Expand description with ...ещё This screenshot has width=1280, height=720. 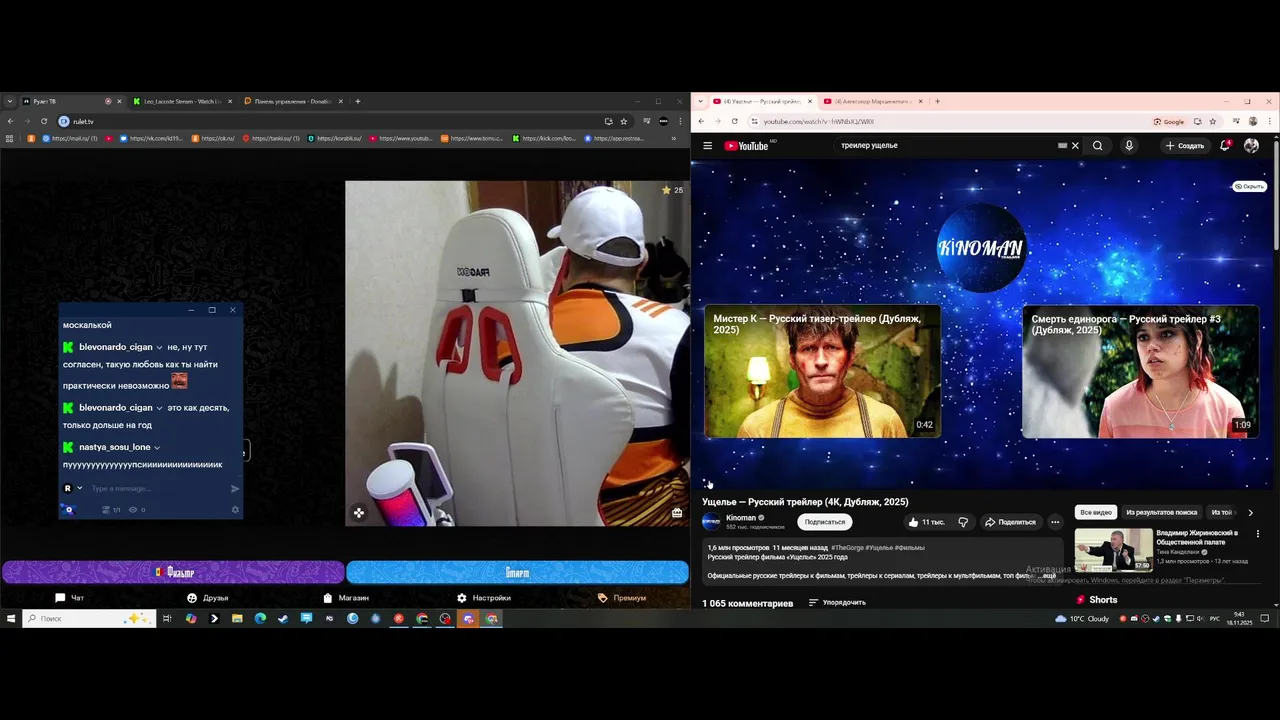[1046, 576]
